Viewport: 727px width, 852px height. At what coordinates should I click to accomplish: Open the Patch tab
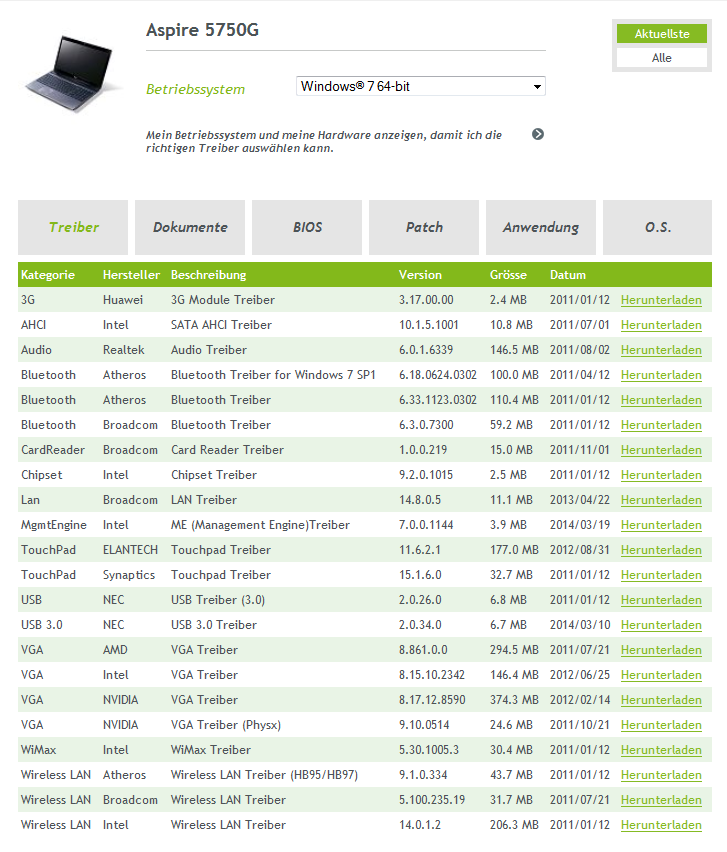(x=424, y=227)
